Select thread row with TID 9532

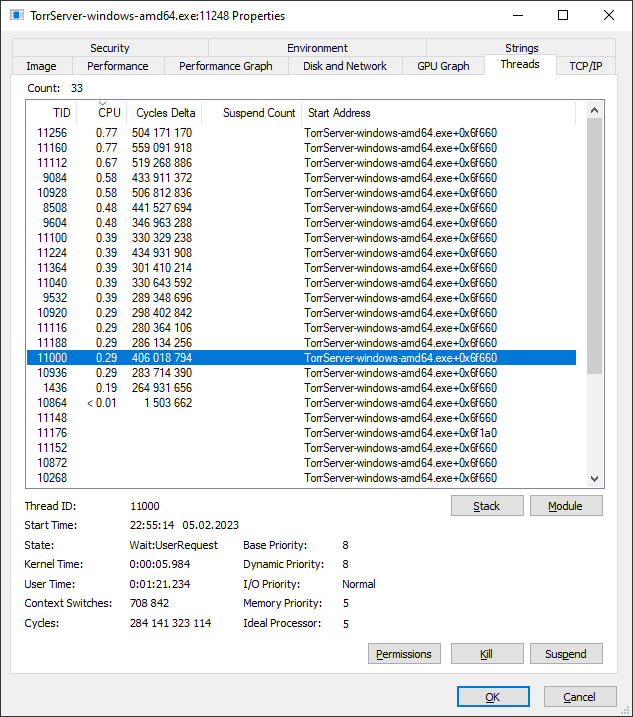pyautogui.click(x=301, y=298)
